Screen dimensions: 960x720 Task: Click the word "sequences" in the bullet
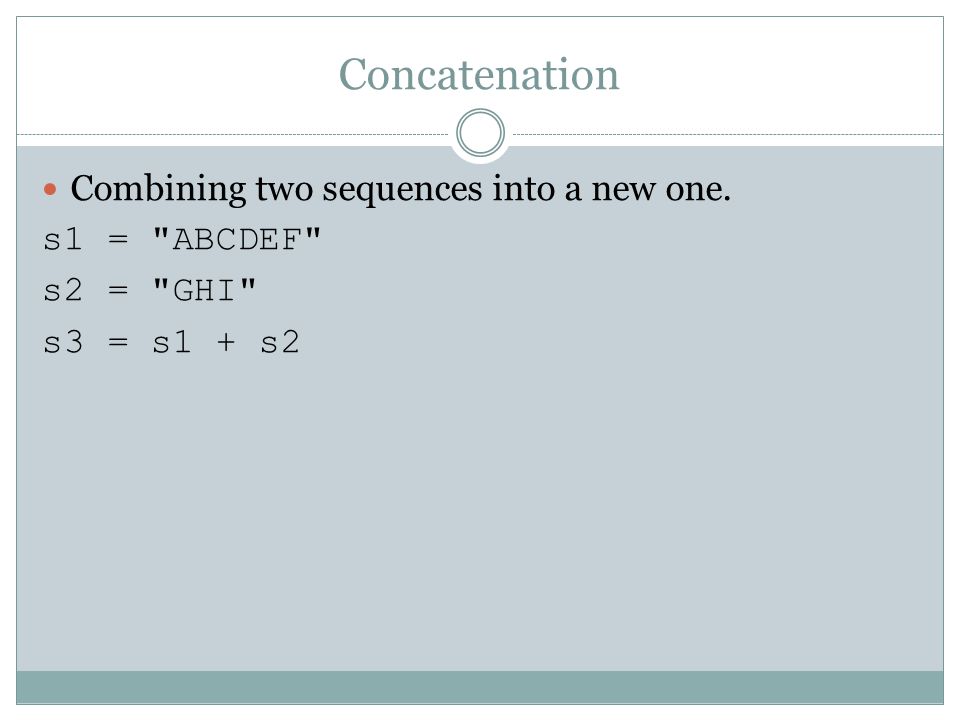point(402,191)
